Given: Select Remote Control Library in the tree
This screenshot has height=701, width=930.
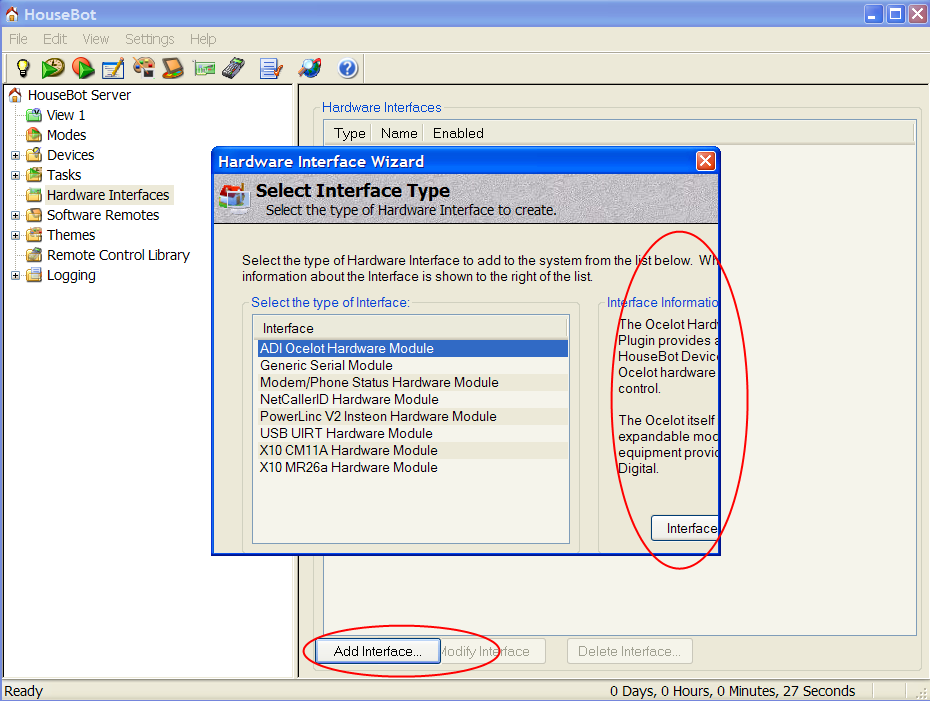Looking at the screenshot, I should (x=118, y=255).
